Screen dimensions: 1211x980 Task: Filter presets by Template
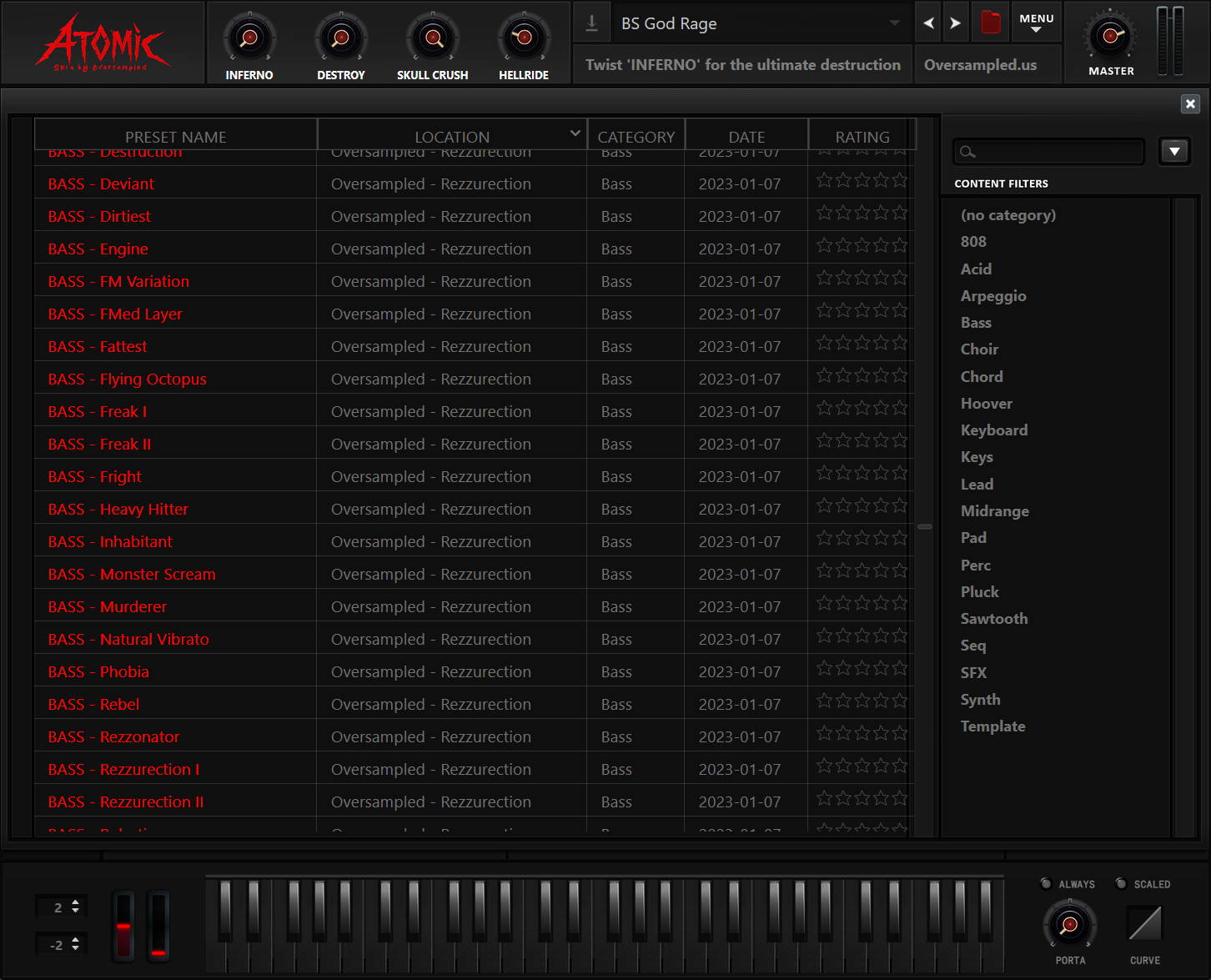pyautogui.click(x=992, y=726)
